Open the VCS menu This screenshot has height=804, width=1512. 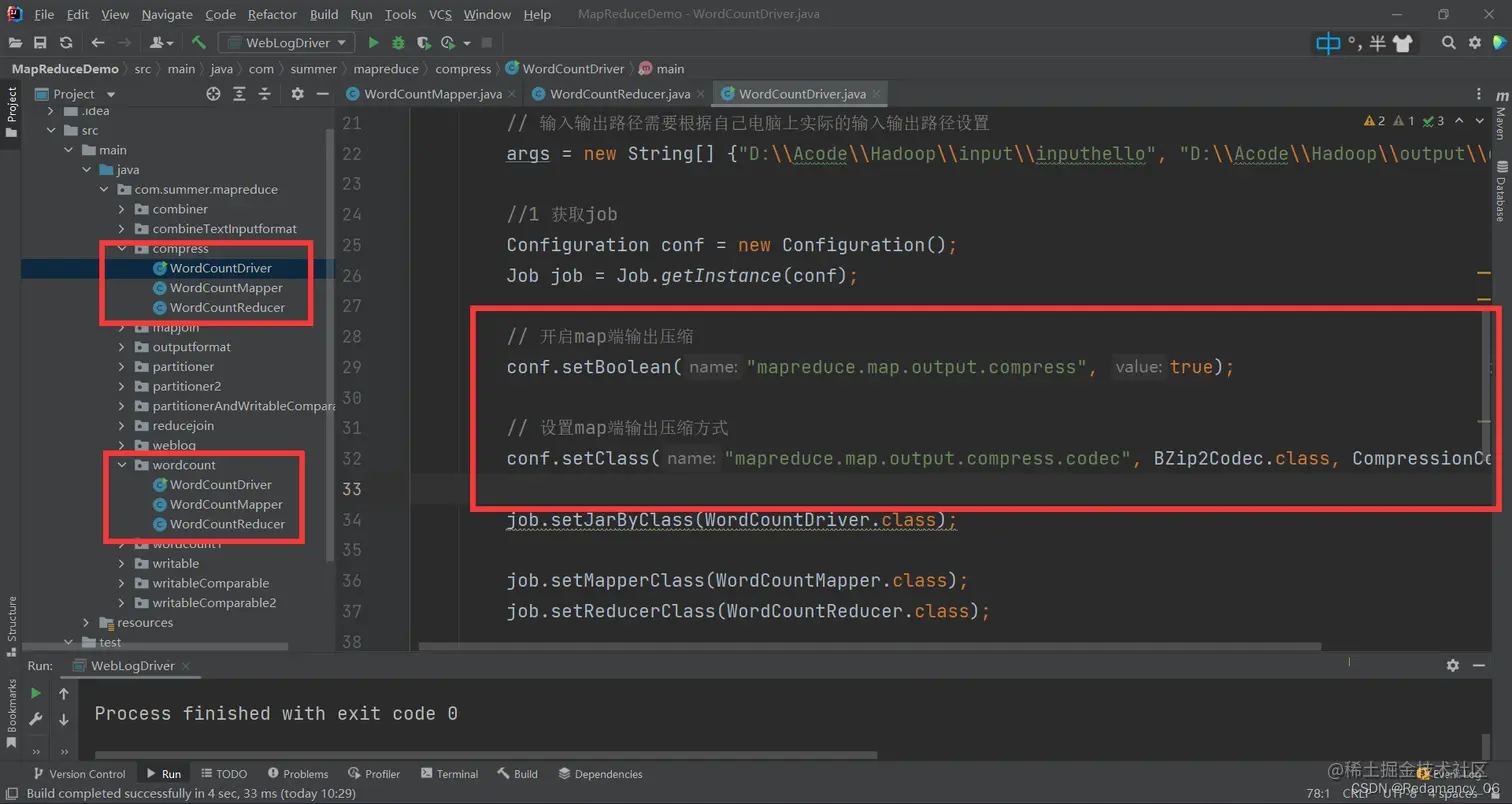(440, 15)
